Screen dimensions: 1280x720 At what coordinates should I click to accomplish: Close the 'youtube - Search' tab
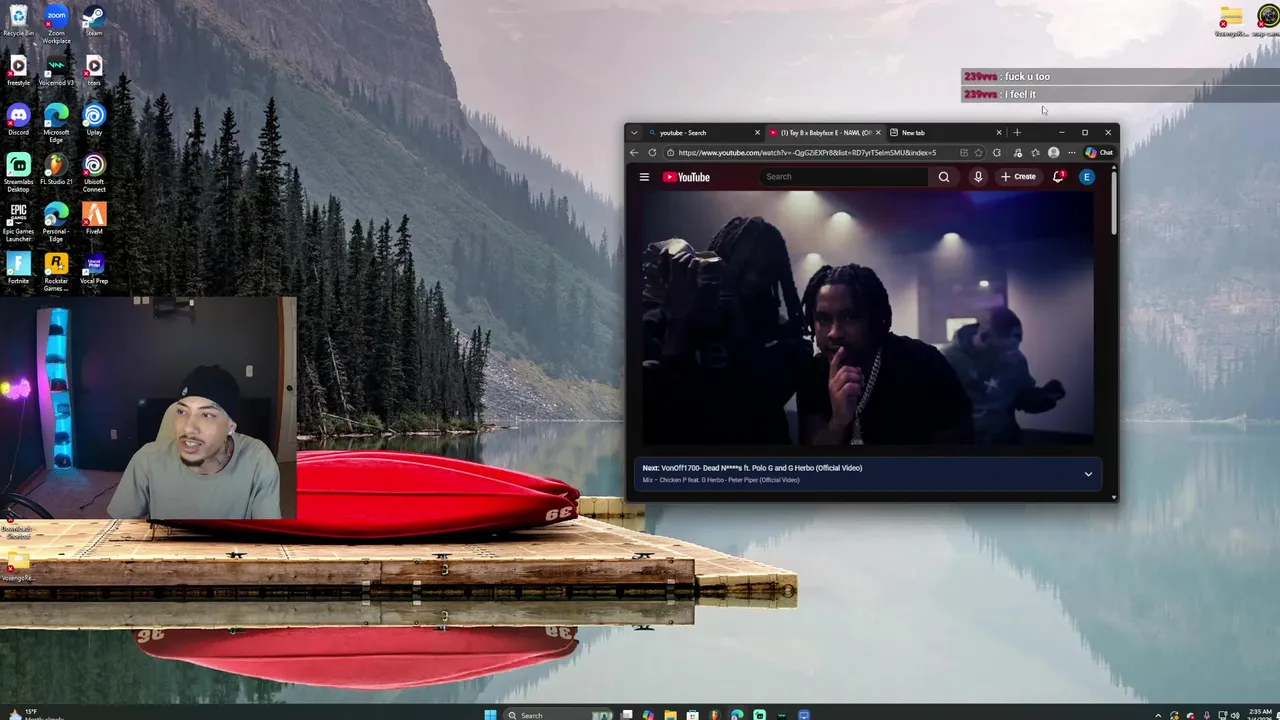[757, 132]
